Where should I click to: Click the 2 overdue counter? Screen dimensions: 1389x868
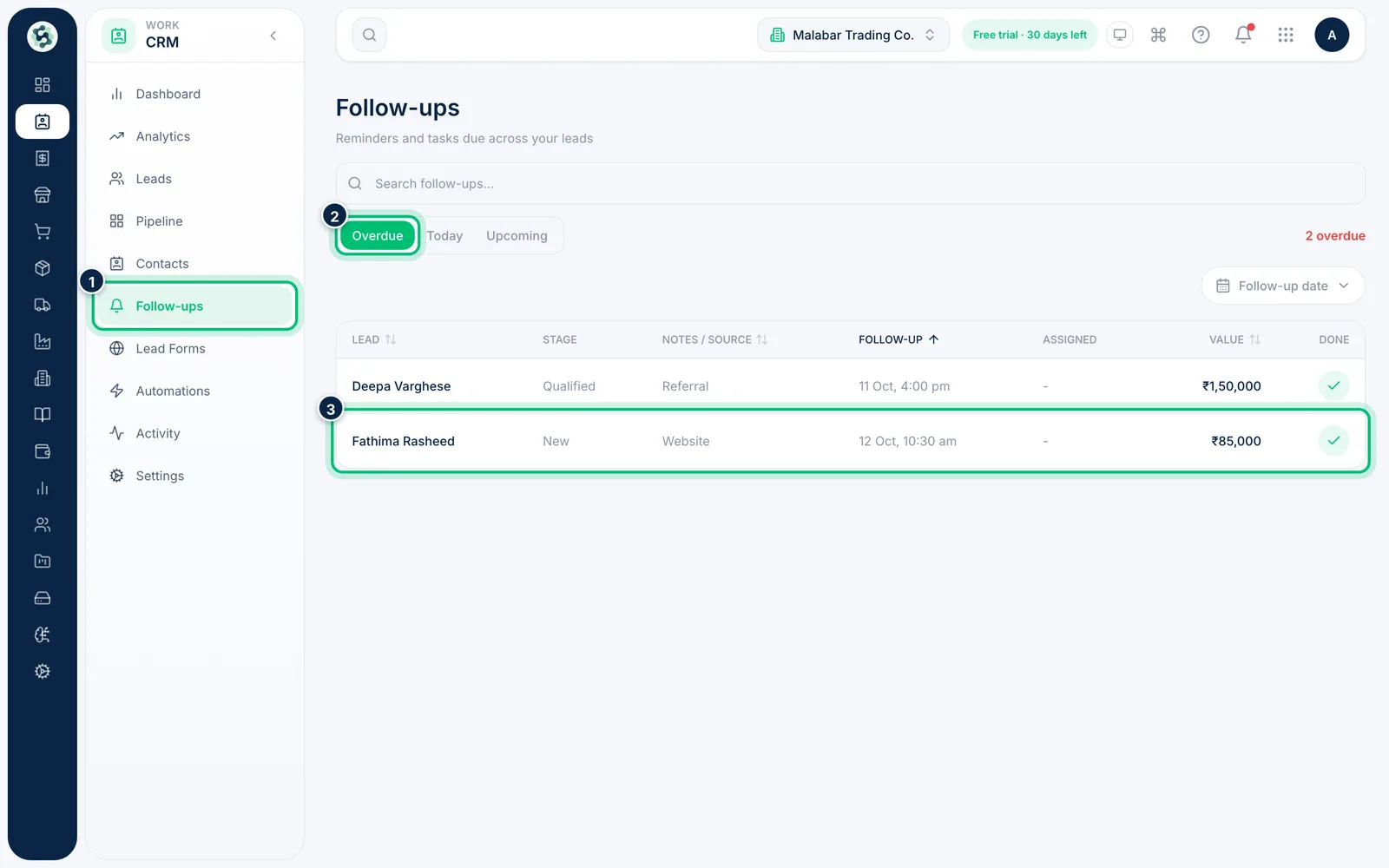[x=1334, y=236]
